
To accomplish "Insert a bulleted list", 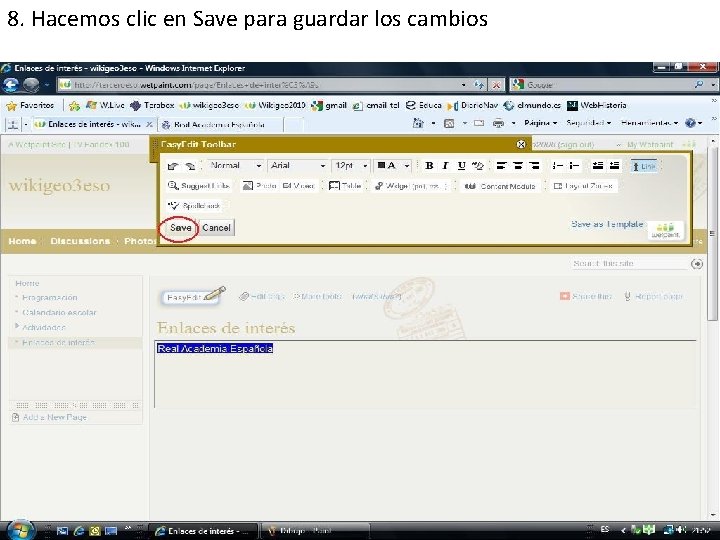I will 574,166.
